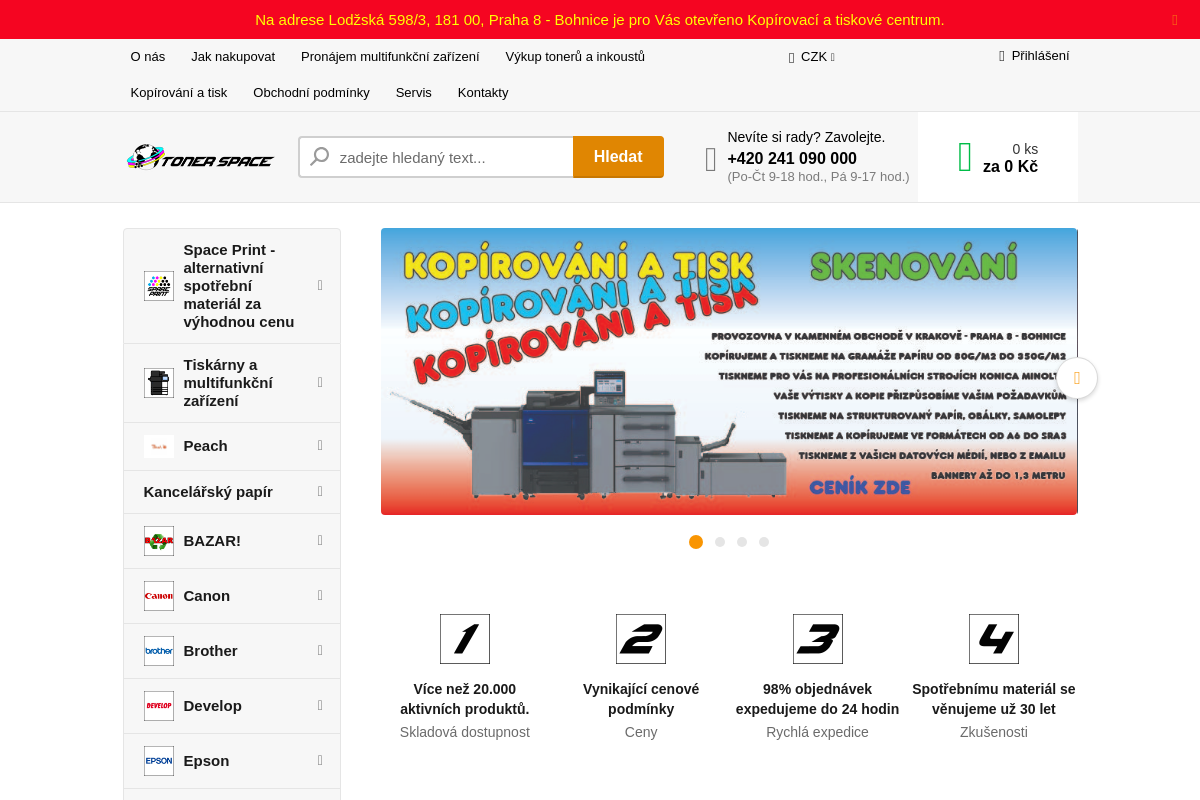Click the Space Print category icon
The image size is (1200, 800).
point(159,286)
